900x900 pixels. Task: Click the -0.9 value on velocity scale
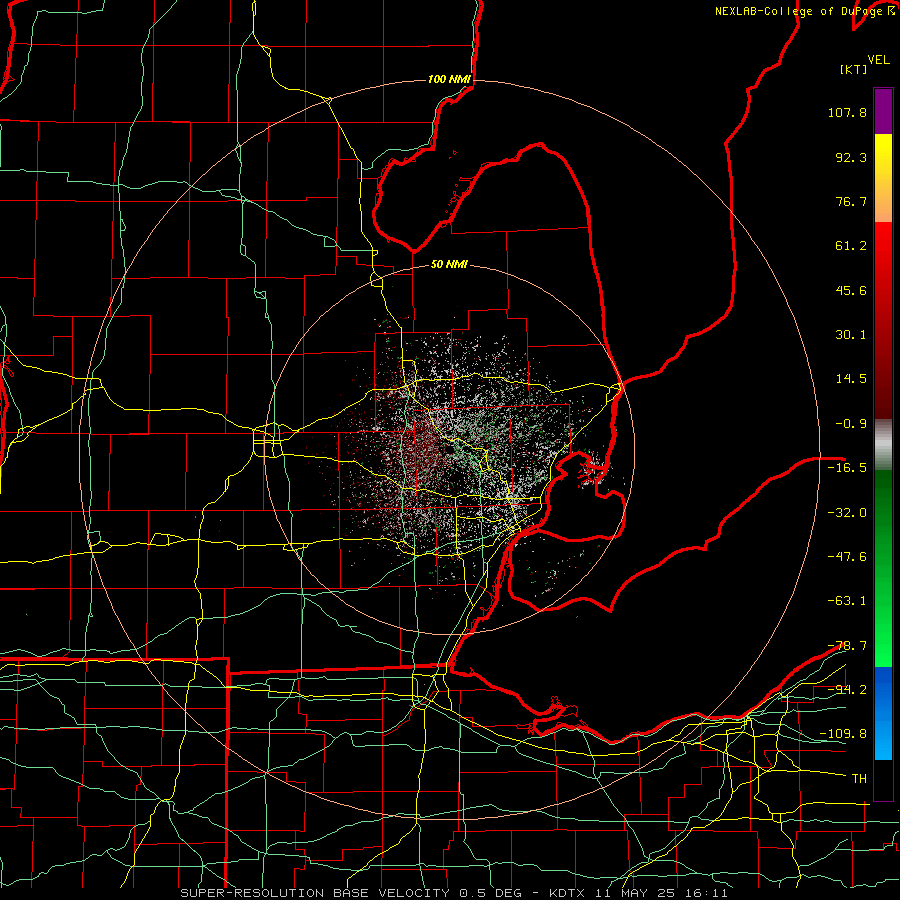coord(851,424)
